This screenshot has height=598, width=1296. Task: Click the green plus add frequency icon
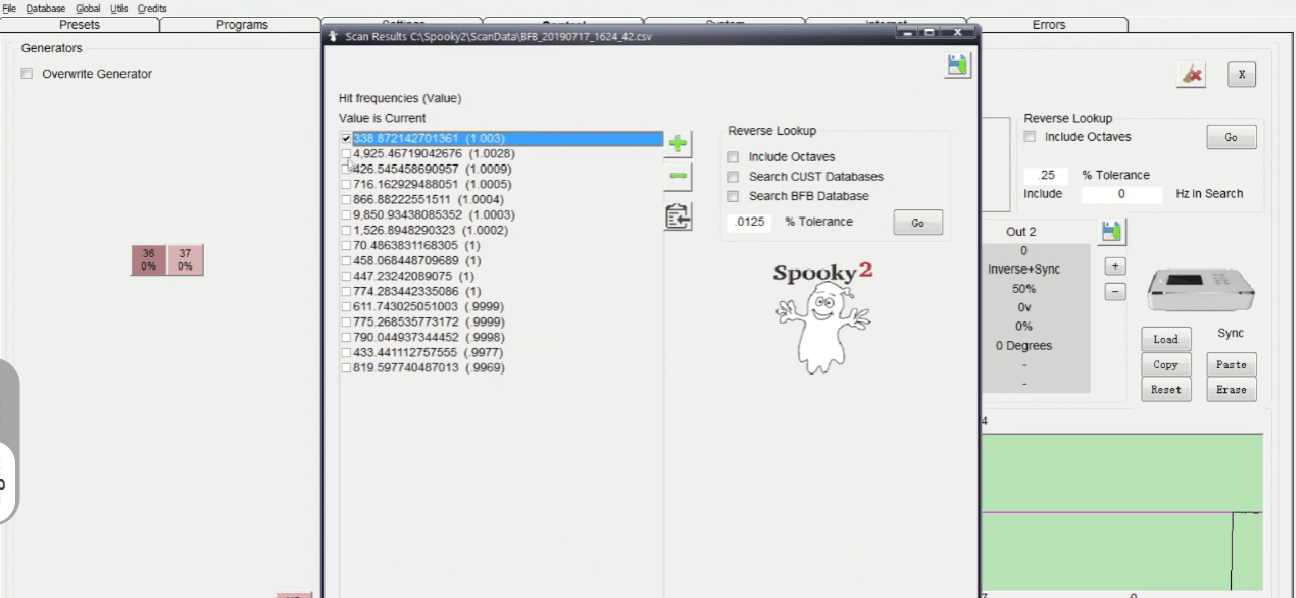[678, 143]
